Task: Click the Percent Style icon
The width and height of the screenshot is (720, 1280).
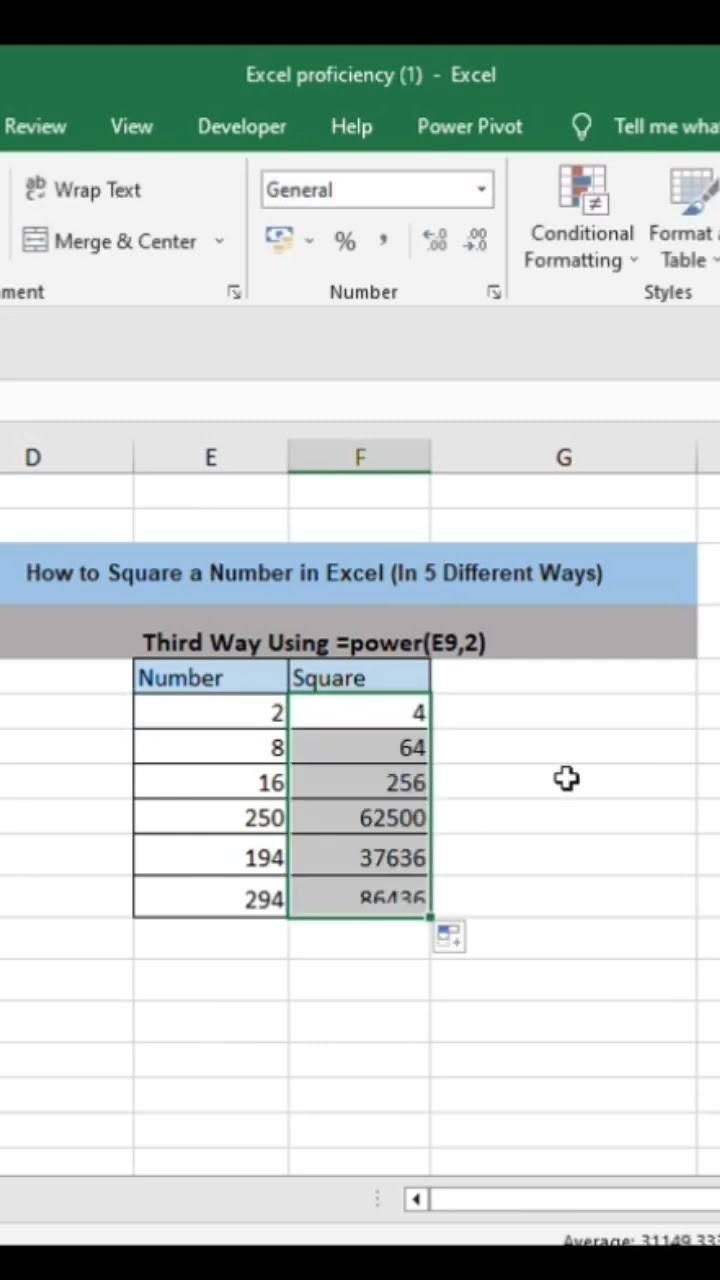Action: click(x=345, y=241)
